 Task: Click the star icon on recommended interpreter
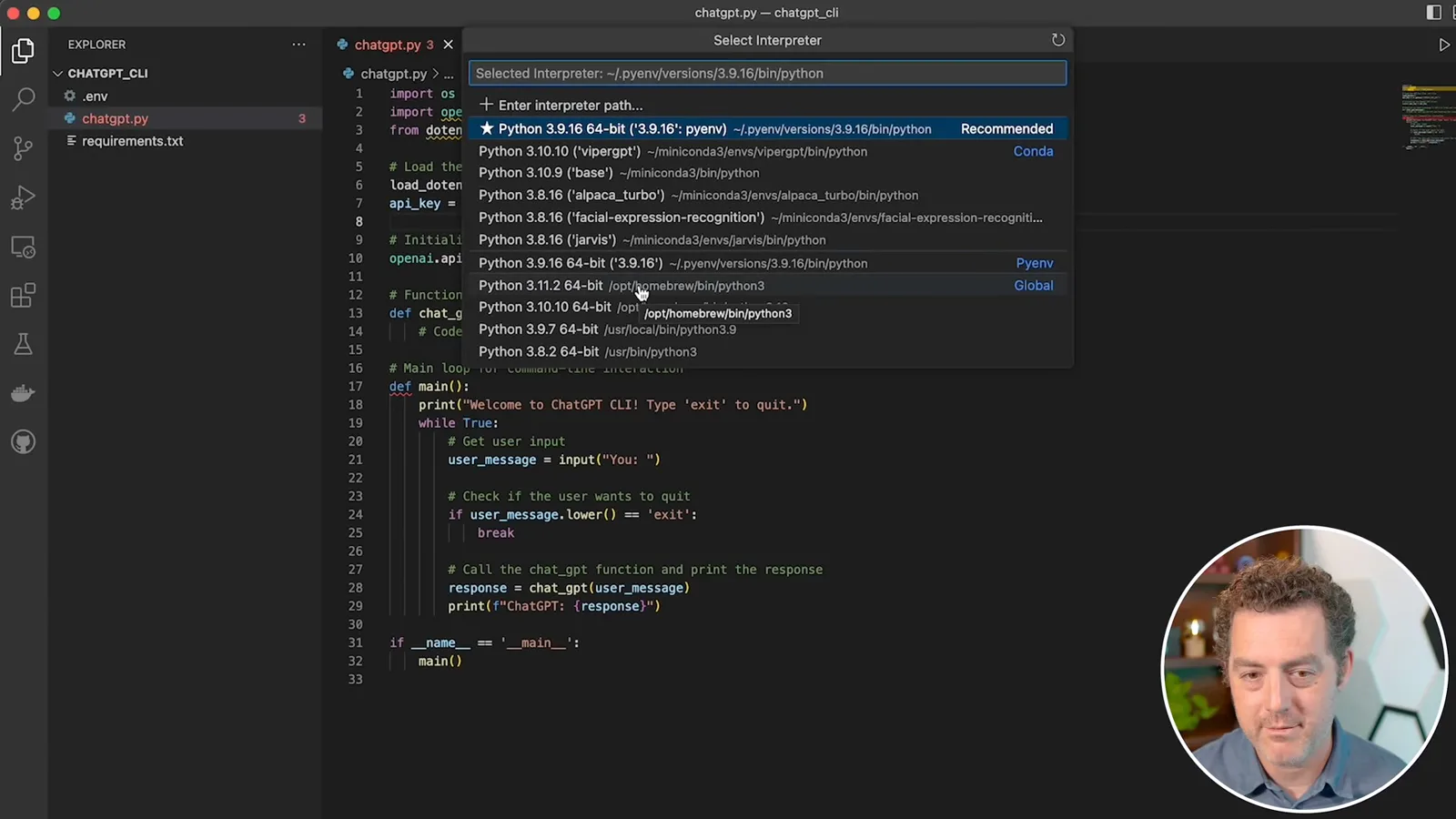pyautogui.click(x=487, y=128)
